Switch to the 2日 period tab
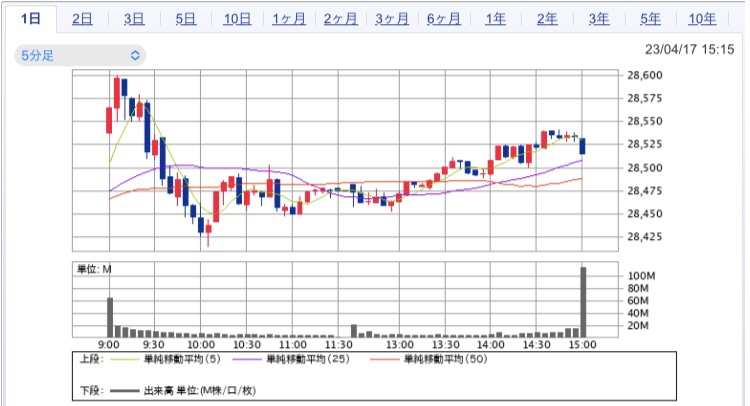 point(82,19)
